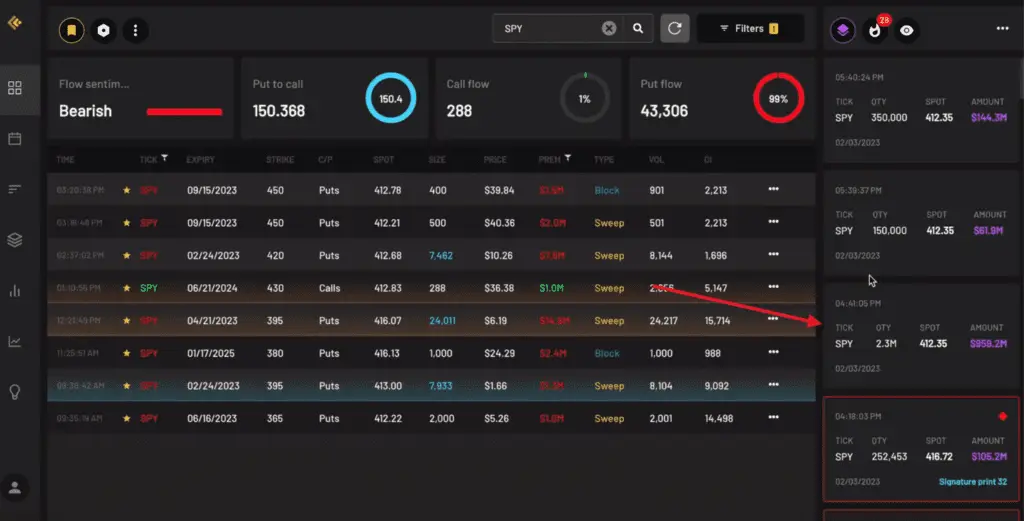Click the PREM column filter icon

(x=568, y=157)
